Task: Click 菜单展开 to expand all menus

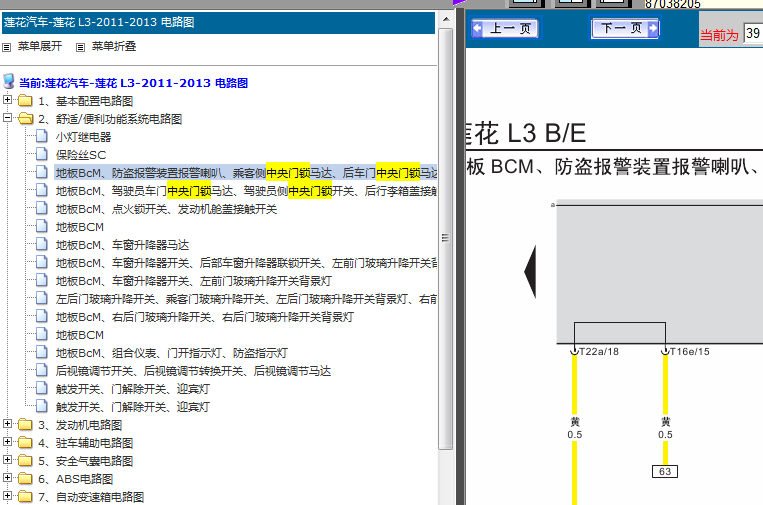Action: (40, 46)
